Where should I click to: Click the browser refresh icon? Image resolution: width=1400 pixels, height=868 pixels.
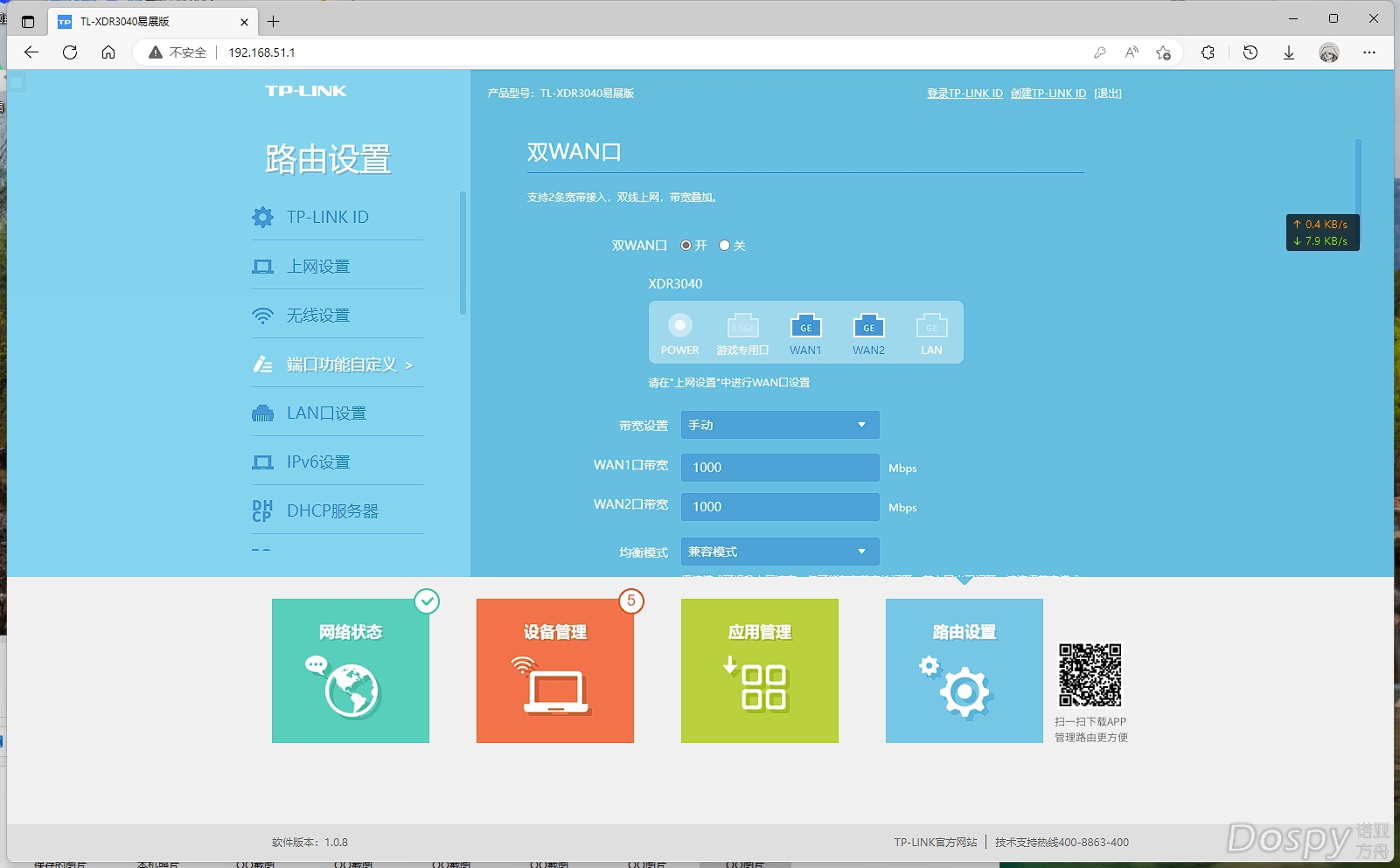(70, 52)
